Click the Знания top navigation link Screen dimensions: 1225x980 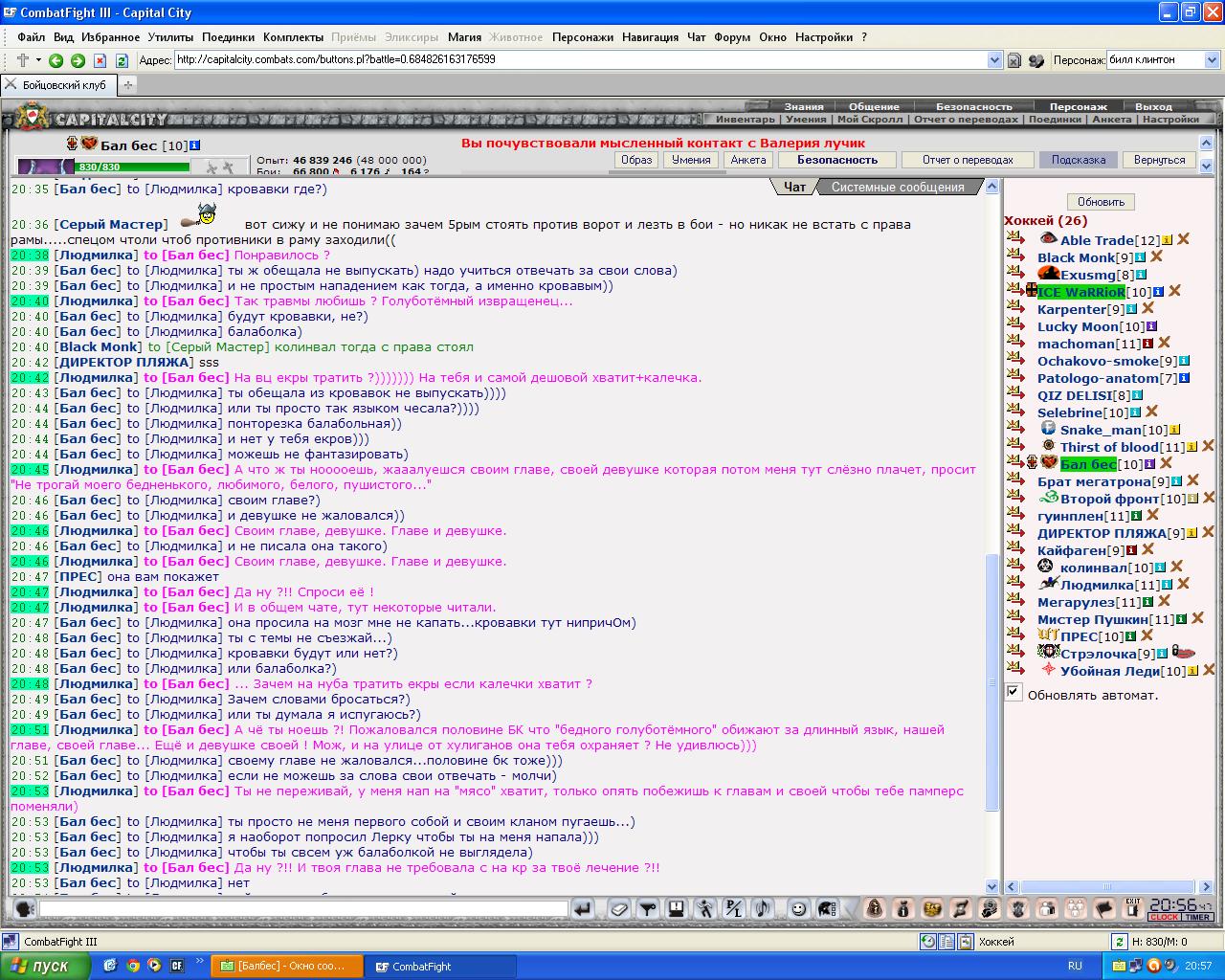(x=804, y=107)
